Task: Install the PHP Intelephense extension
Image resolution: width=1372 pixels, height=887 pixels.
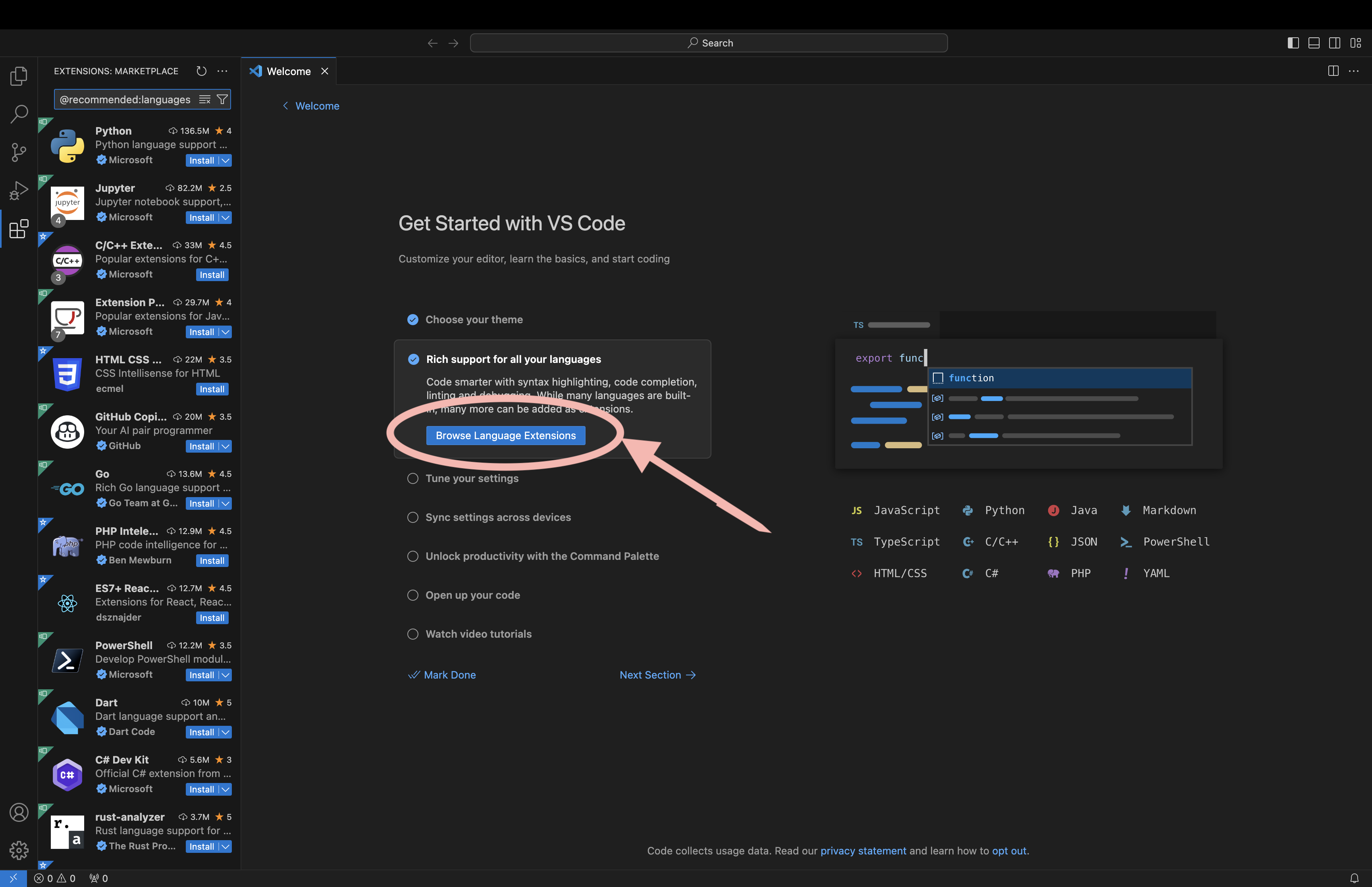Action: coord(212,561)
